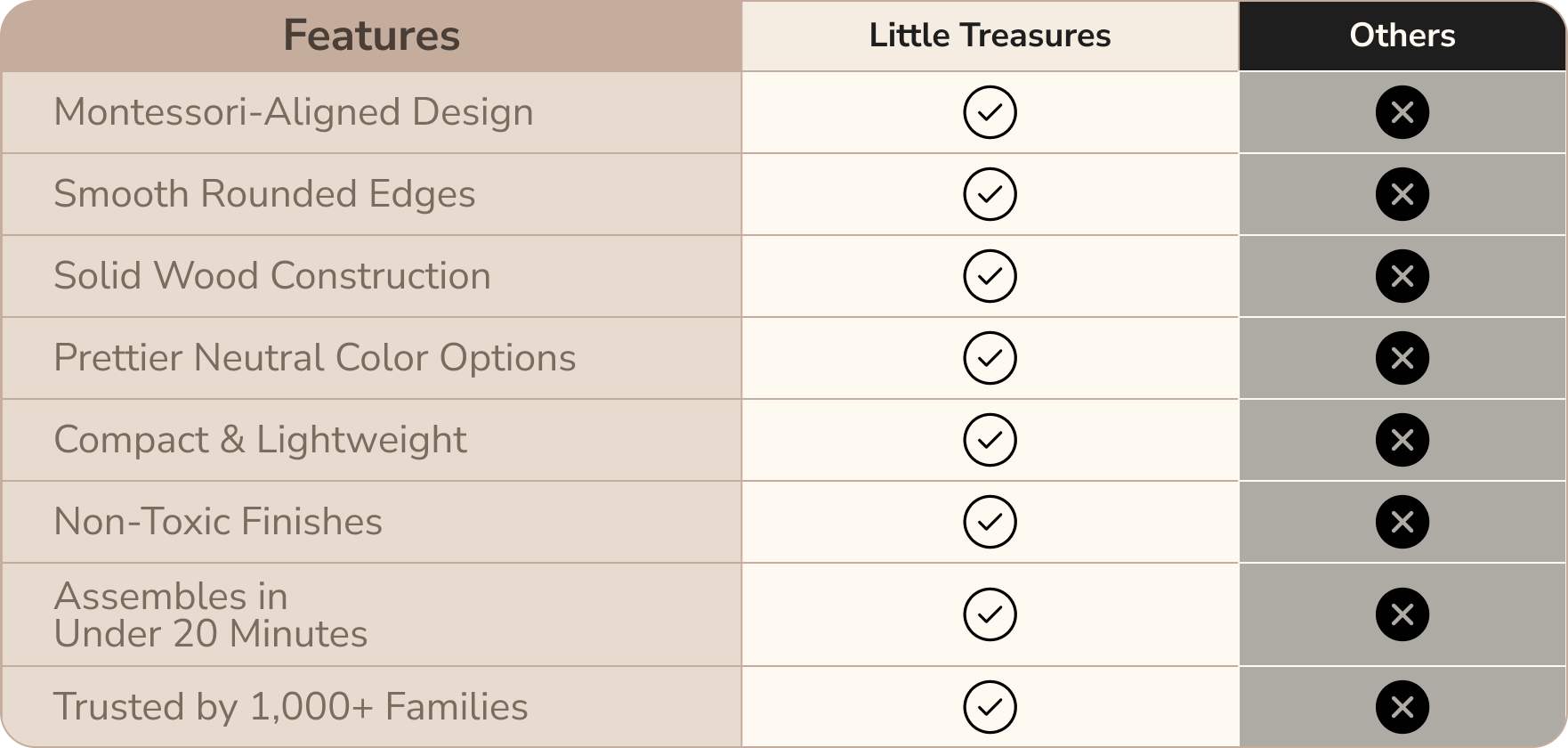Click the Compact & Lightweight checkmark

990,440
